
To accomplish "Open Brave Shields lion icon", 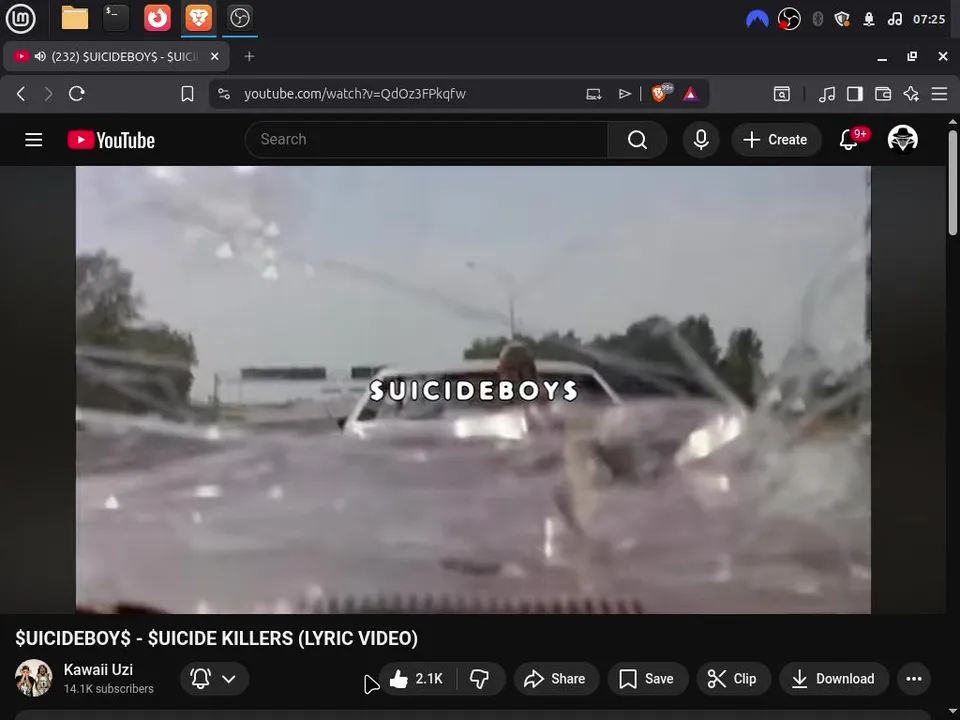I will 660,93.
